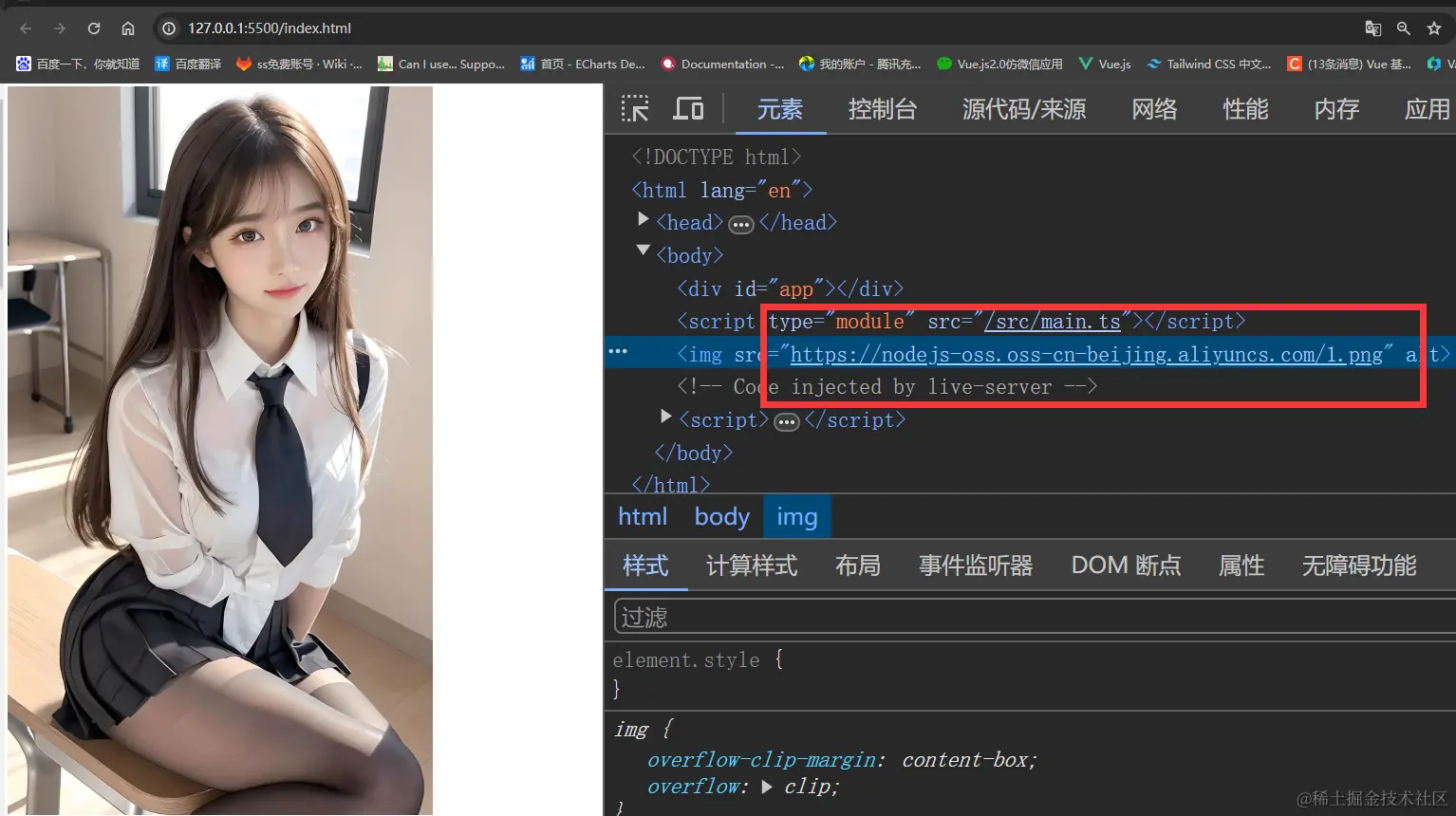This screenshot has height=816, width=1456.
Task: Open the Tailwind CSS 中文 bookmark
Action: tap(1209, 64)
